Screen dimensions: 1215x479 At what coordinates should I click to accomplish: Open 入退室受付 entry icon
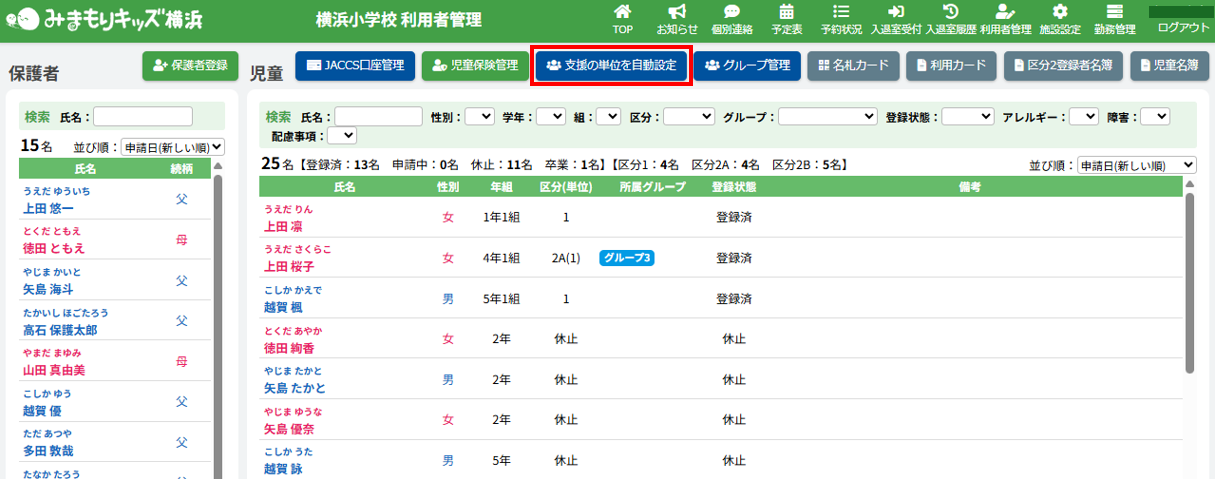pyautogui.click(x=896, y=12)
